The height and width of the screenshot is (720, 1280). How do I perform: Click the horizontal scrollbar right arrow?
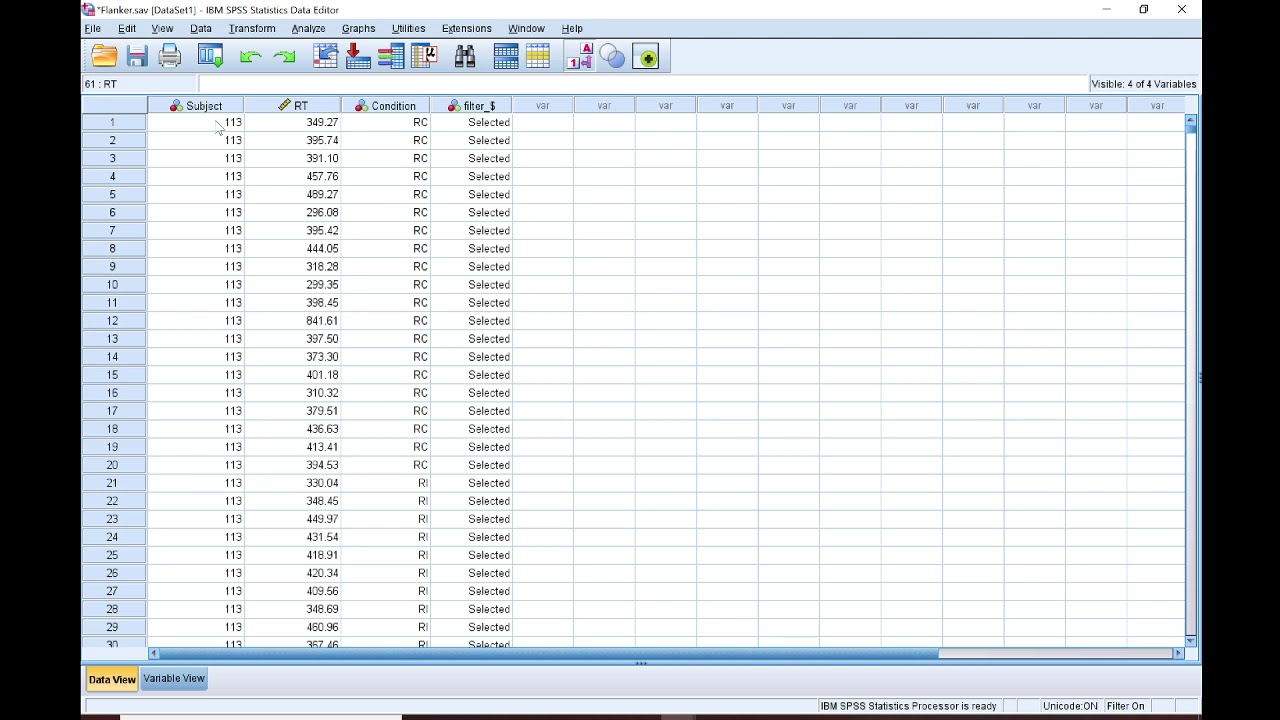[x=1178, y=654]
